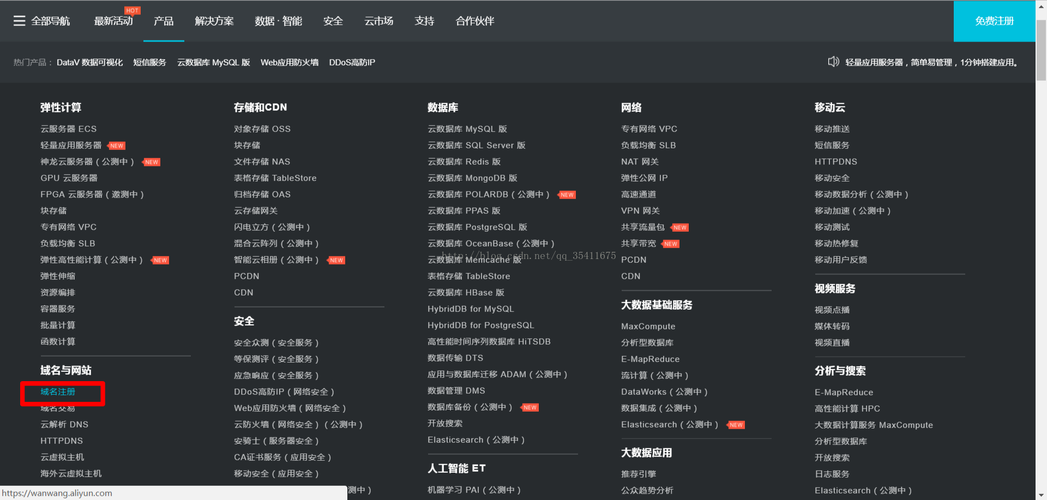Click the 轻量应用服务器 announcement text
The width and height of the screenshot is (1047, 500).
click(933, 62)
